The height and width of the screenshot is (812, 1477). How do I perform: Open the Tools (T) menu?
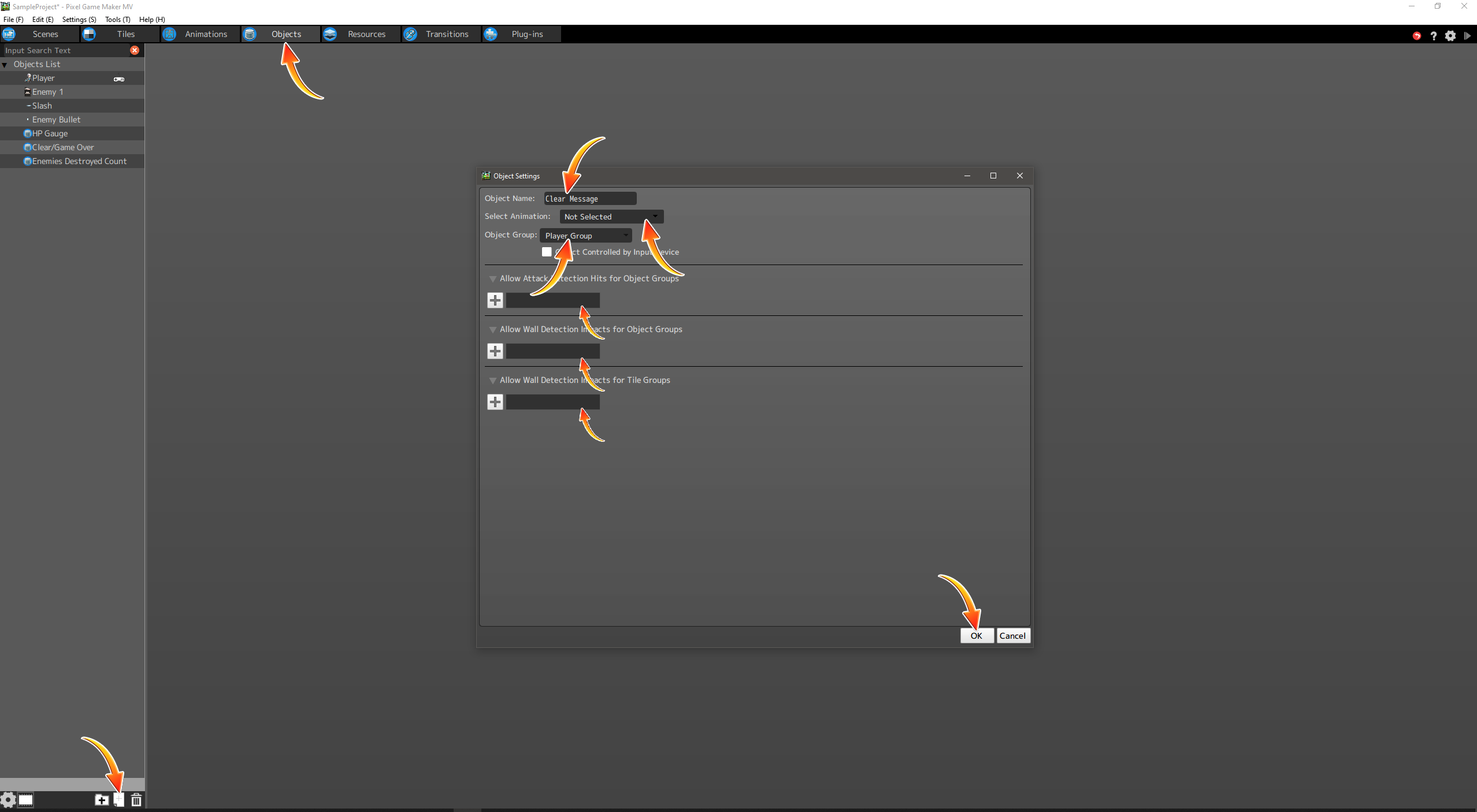(117, 19)
